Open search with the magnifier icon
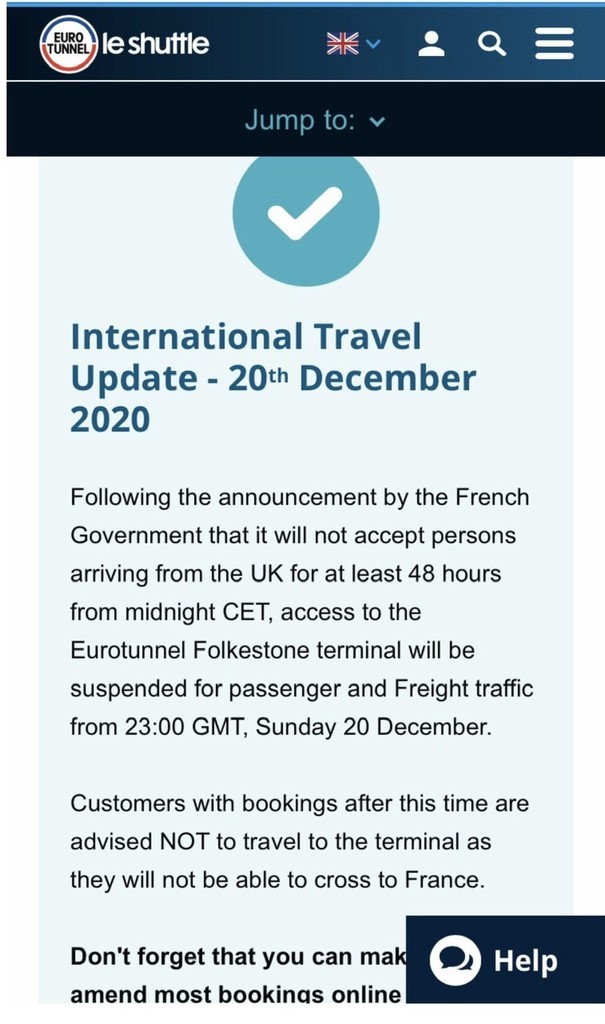 click(x=492, y=44)
